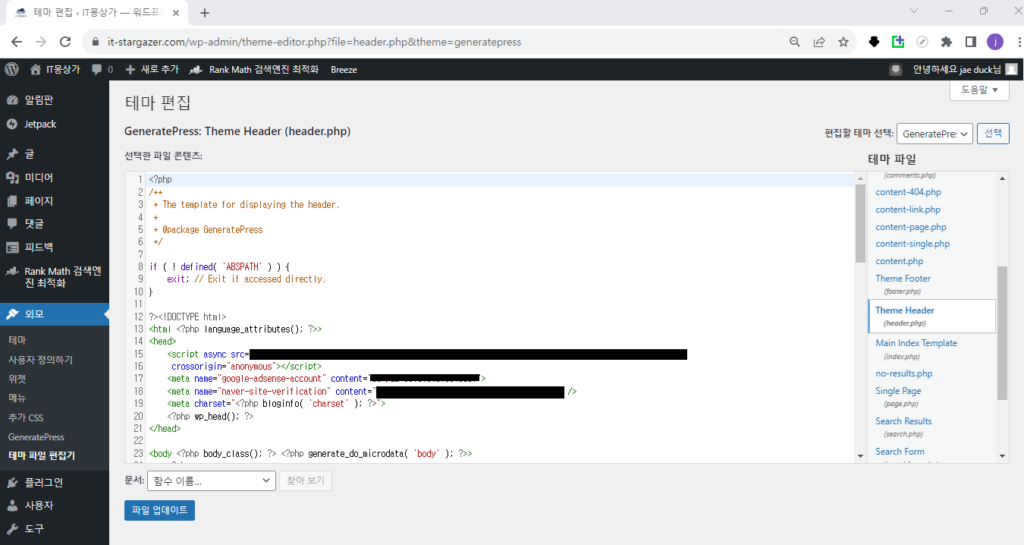
Task: Open the theme selection dropdown GeneratePress
Action: click(x=935, y=134)
